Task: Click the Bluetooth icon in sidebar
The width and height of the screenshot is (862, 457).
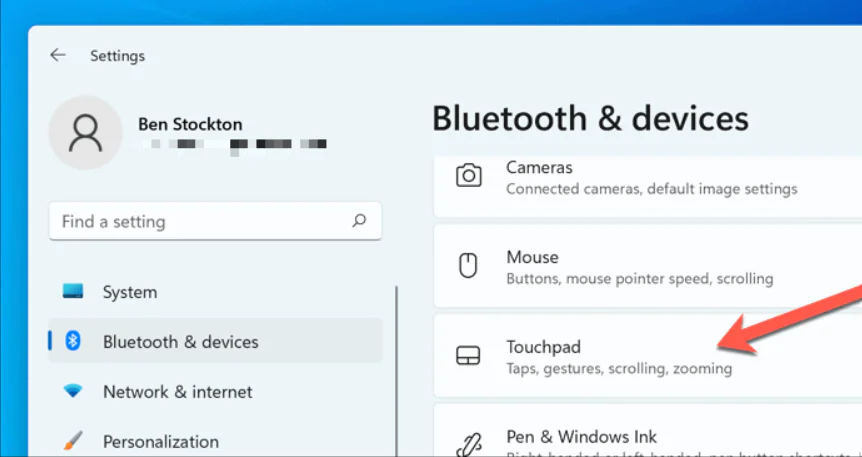Action: tap(73, 342)
